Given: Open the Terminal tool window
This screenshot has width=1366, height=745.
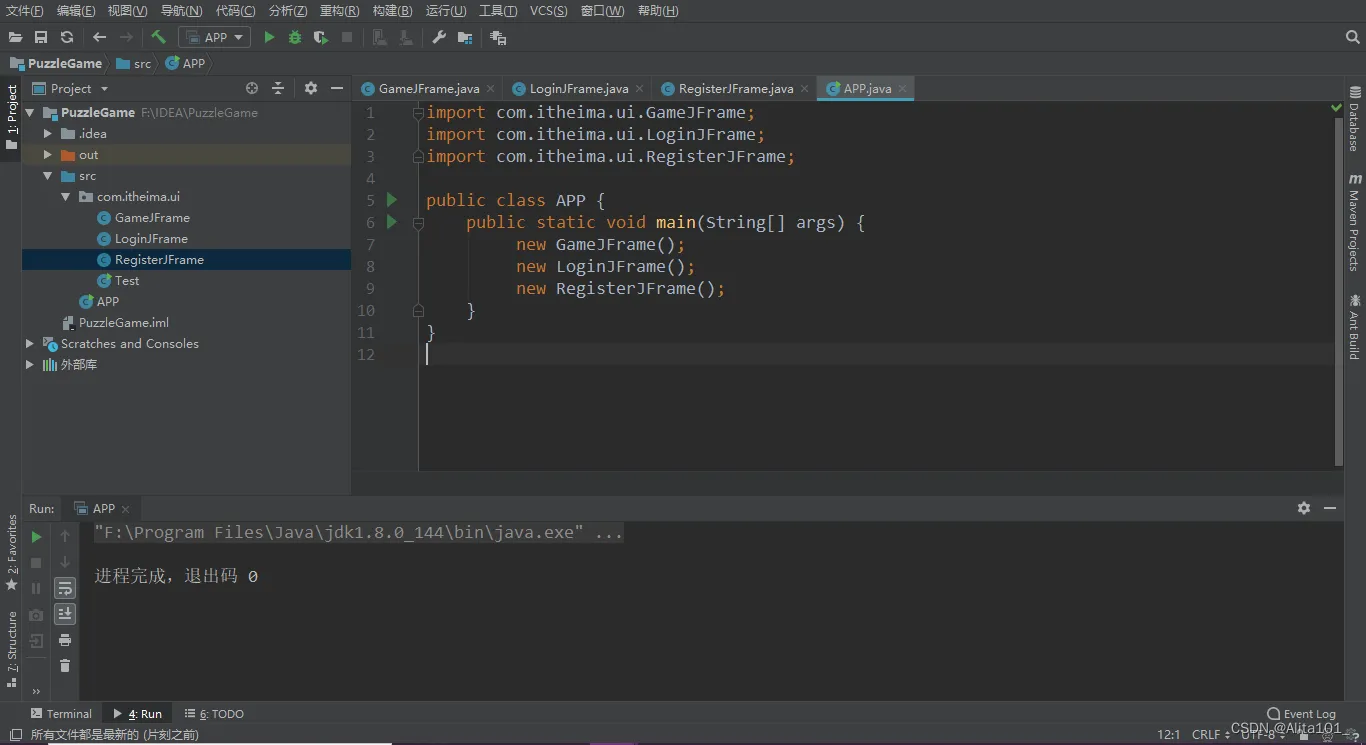Looking at the screenshot, I should tap(61, 714).
